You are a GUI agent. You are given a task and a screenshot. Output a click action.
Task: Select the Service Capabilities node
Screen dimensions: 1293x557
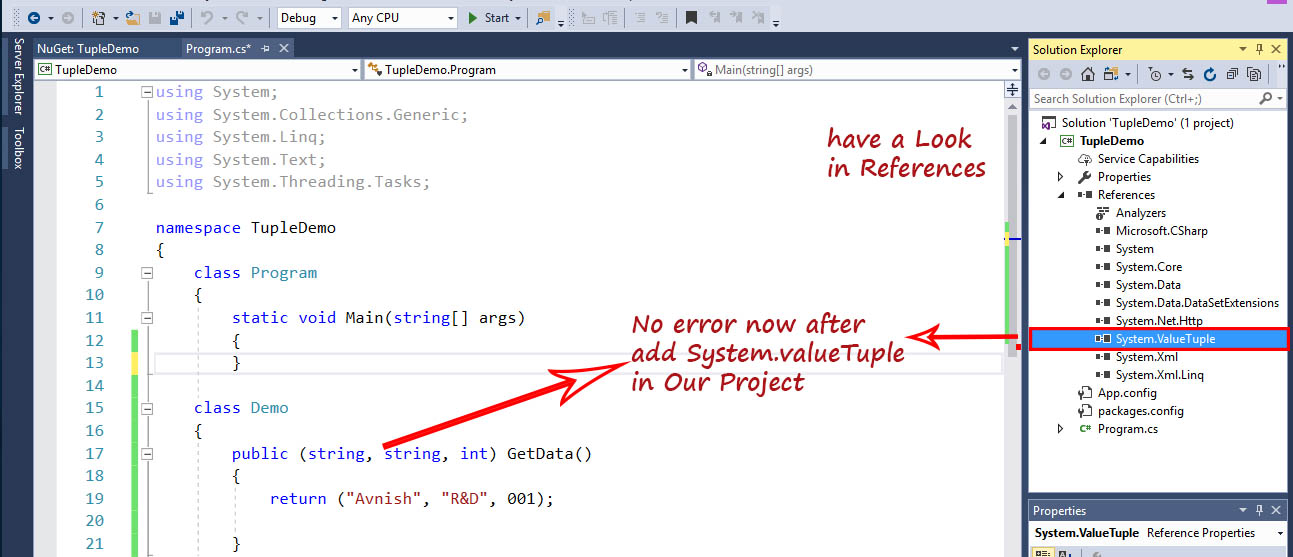[1148, 159]
